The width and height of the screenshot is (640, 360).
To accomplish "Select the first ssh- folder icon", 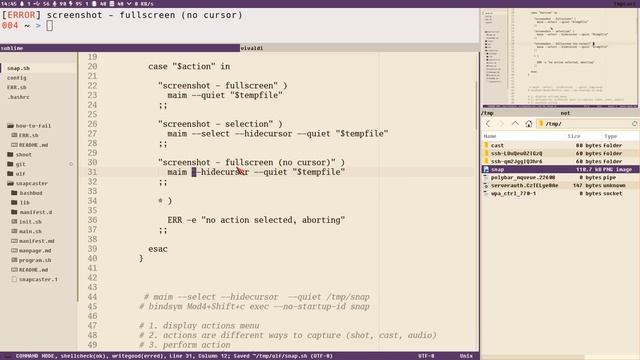I will coord(486,153).
